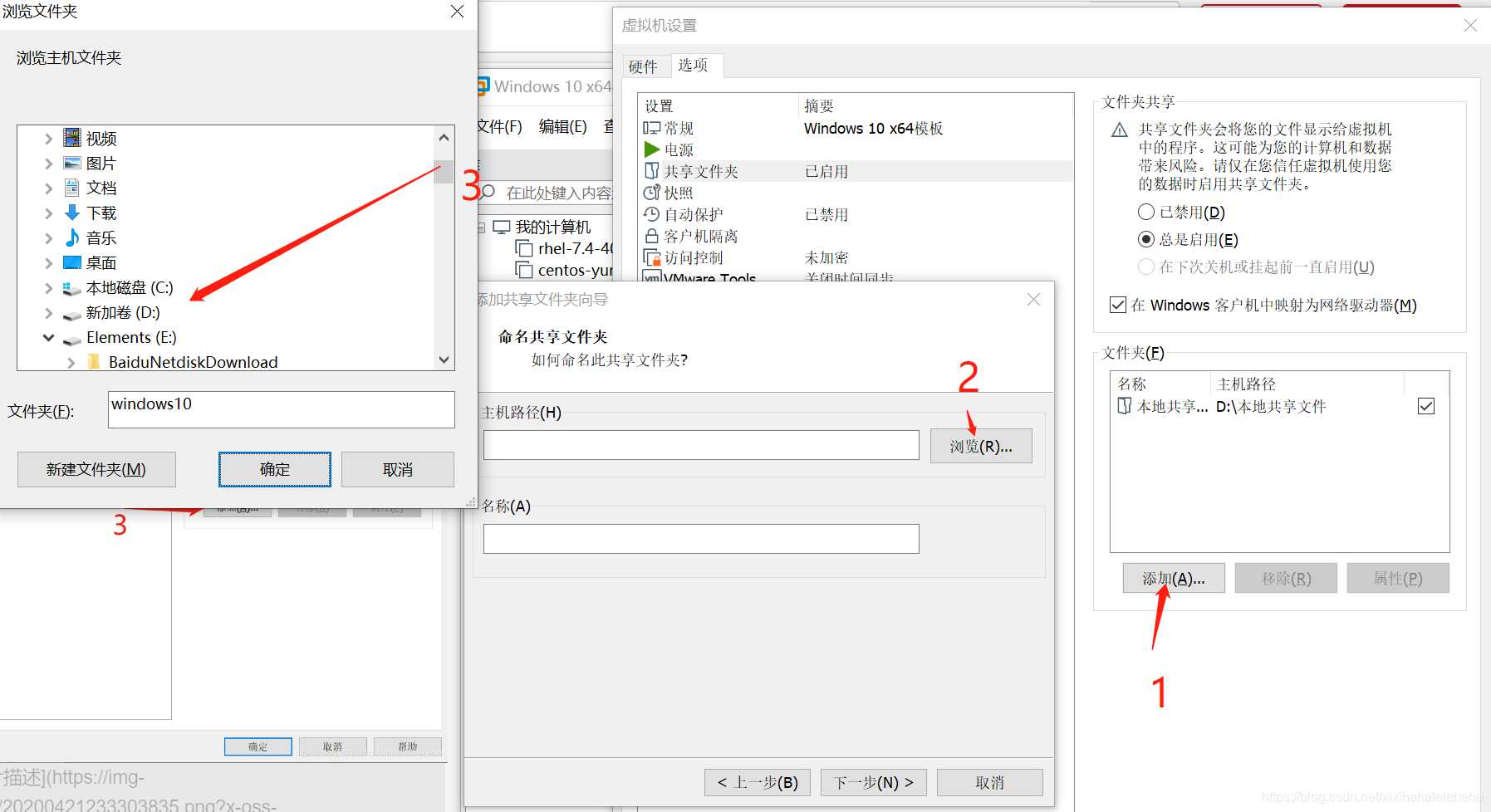Viewport: 1491px width, 812px height.
Task: Select 在下次关机或挂起前一直启用 radio button
Action: coord(1146,267)
